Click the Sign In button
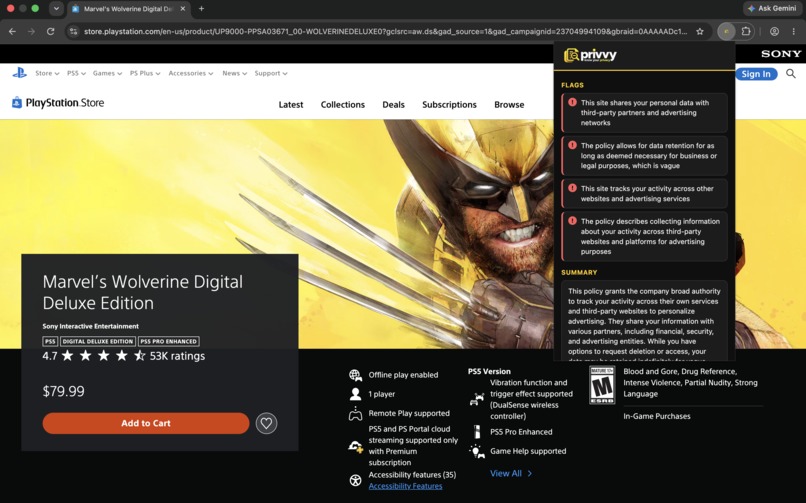Screen dimensions: 806x503 point(756,74)
